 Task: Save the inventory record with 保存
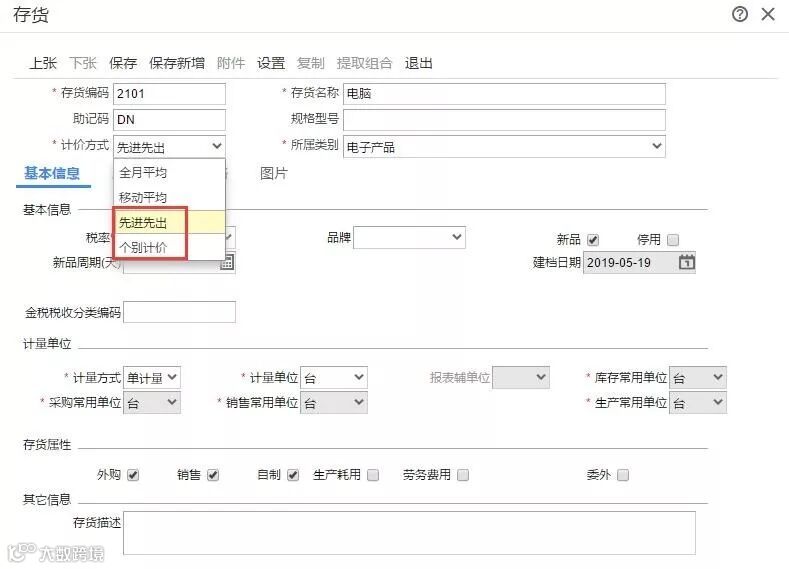pyautogui.click(x=123, y=63)
